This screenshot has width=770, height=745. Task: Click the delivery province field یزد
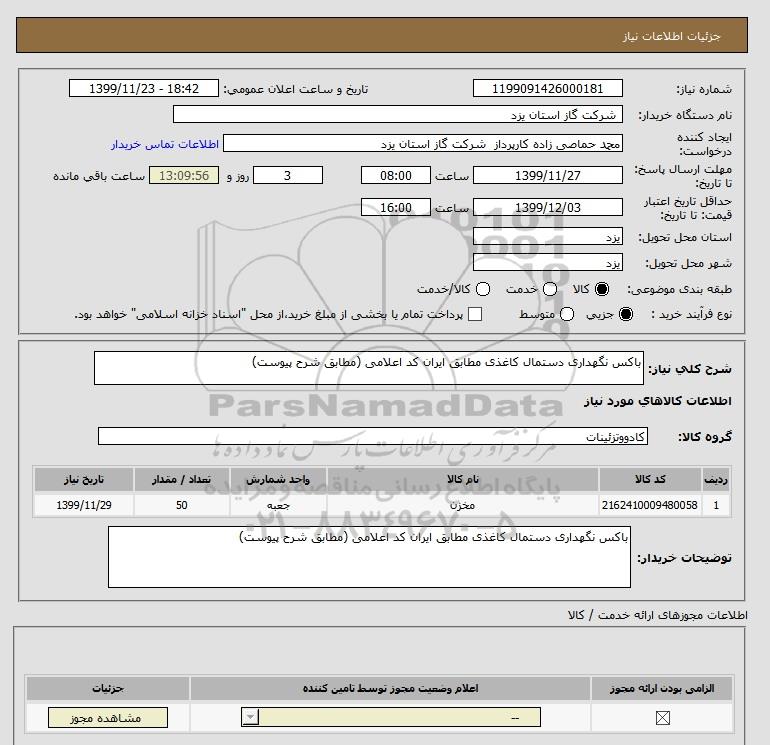[548, 236]
